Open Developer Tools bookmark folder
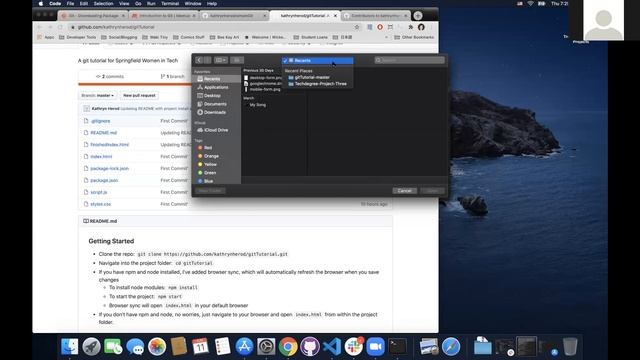This screenshot has width=640, height=360. click(x=78, y=37)
